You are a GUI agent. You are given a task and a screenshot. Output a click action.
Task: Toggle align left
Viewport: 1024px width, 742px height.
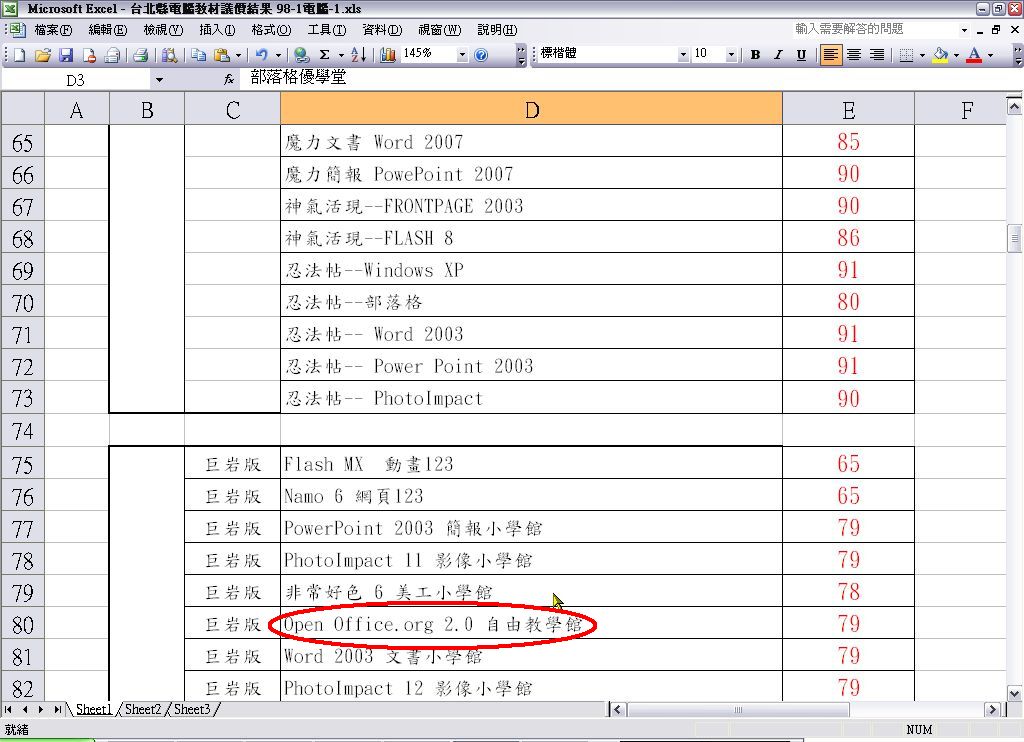click(x=830, y=55)
